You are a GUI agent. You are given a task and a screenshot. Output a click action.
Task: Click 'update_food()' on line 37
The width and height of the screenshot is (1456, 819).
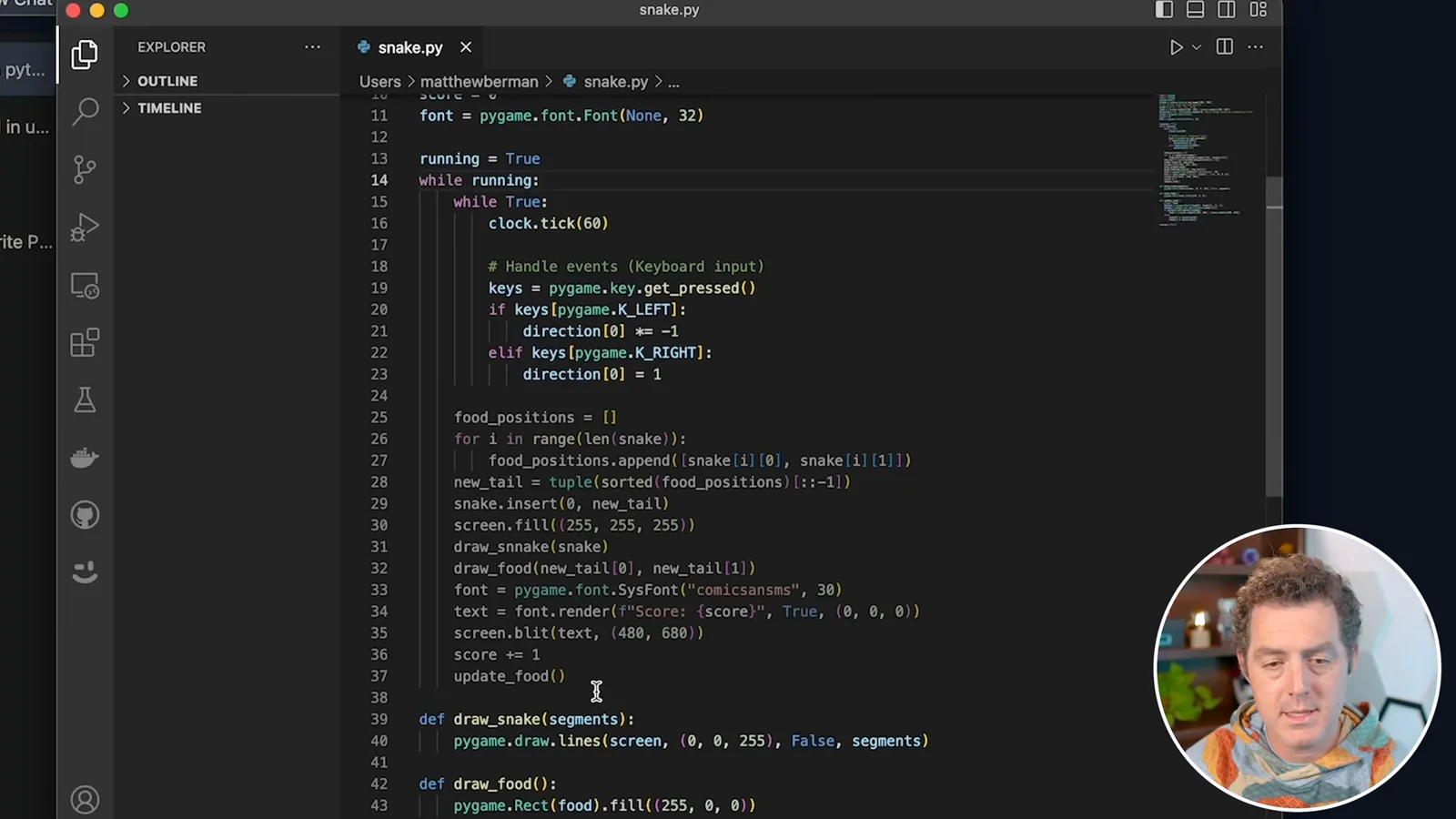click(510, 676)
